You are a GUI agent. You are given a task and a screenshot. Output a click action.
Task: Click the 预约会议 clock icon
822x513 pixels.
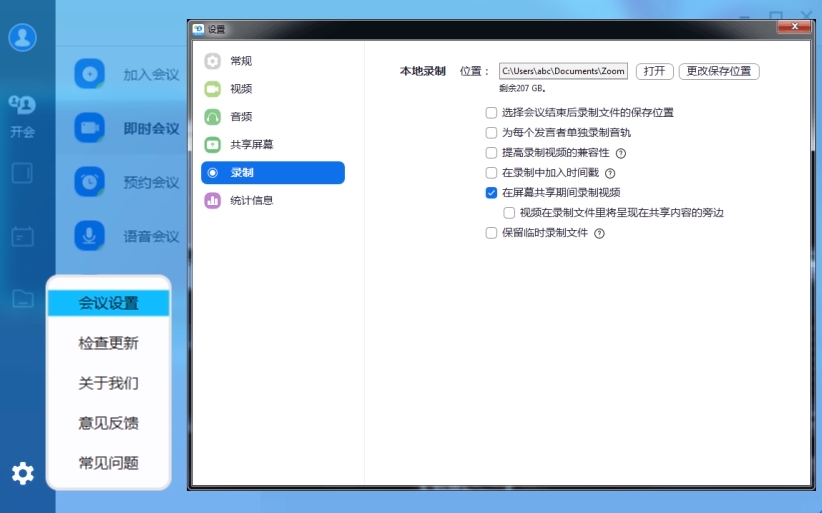coord(90,181)
